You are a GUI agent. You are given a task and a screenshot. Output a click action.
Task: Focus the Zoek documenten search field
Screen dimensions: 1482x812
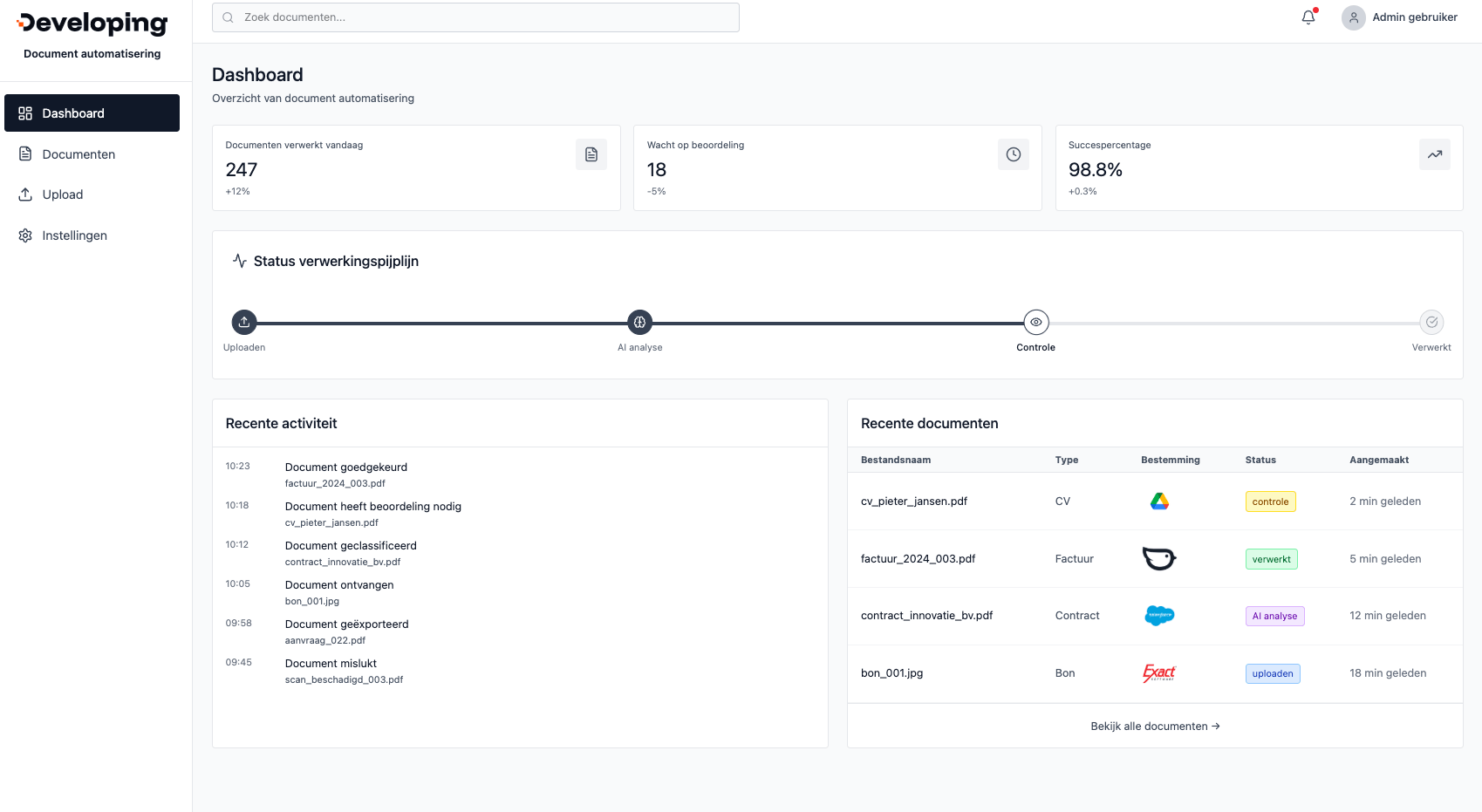(475, 17)
